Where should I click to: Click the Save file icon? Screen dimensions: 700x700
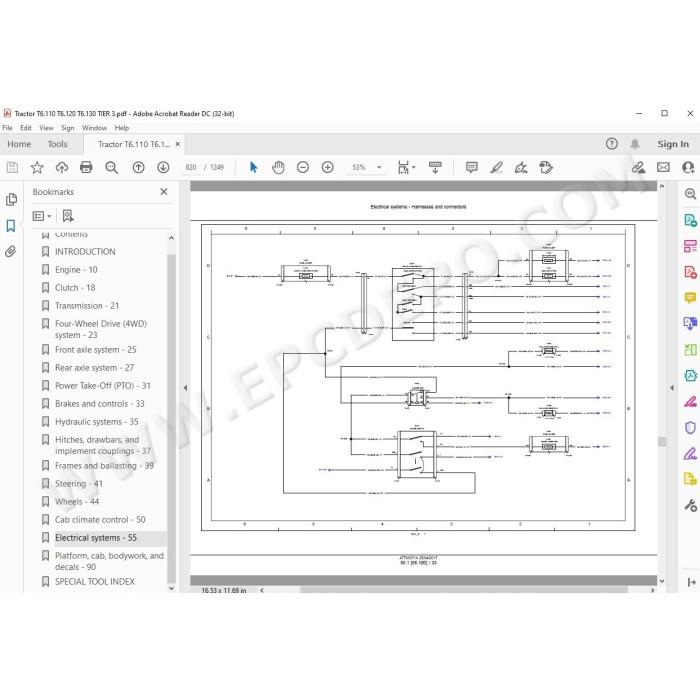(x=12, y=167)
